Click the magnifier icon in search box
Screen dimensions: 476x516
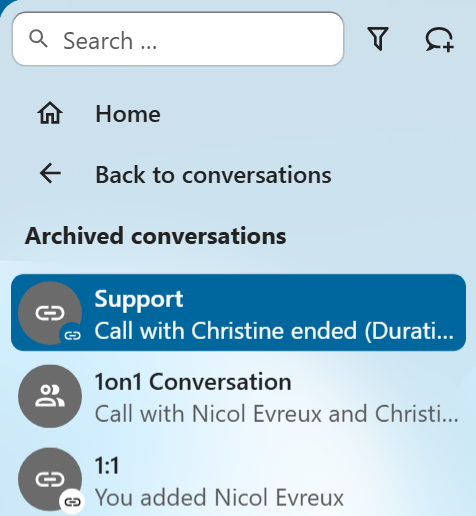38,39
